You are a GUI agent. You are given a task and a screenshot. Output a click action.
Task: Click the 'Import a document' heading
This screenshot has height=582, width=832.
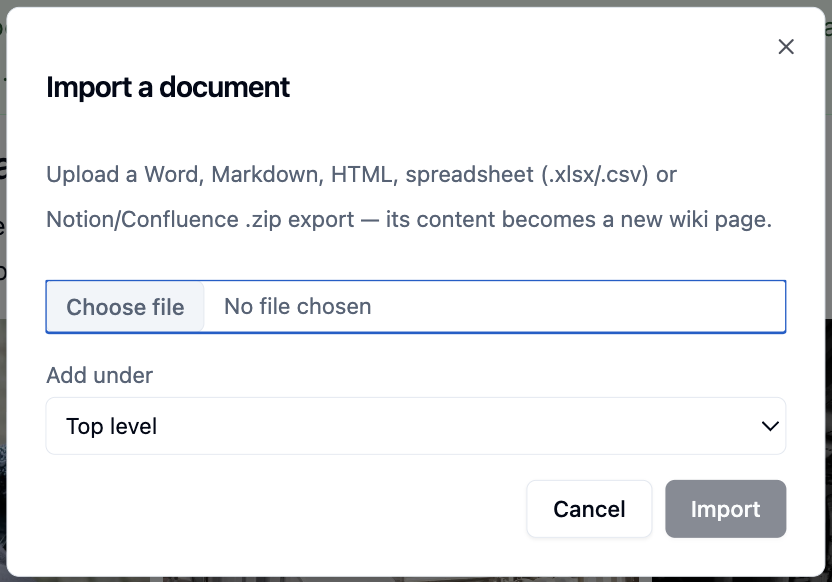pyautogui.click(x=168, y=87)
